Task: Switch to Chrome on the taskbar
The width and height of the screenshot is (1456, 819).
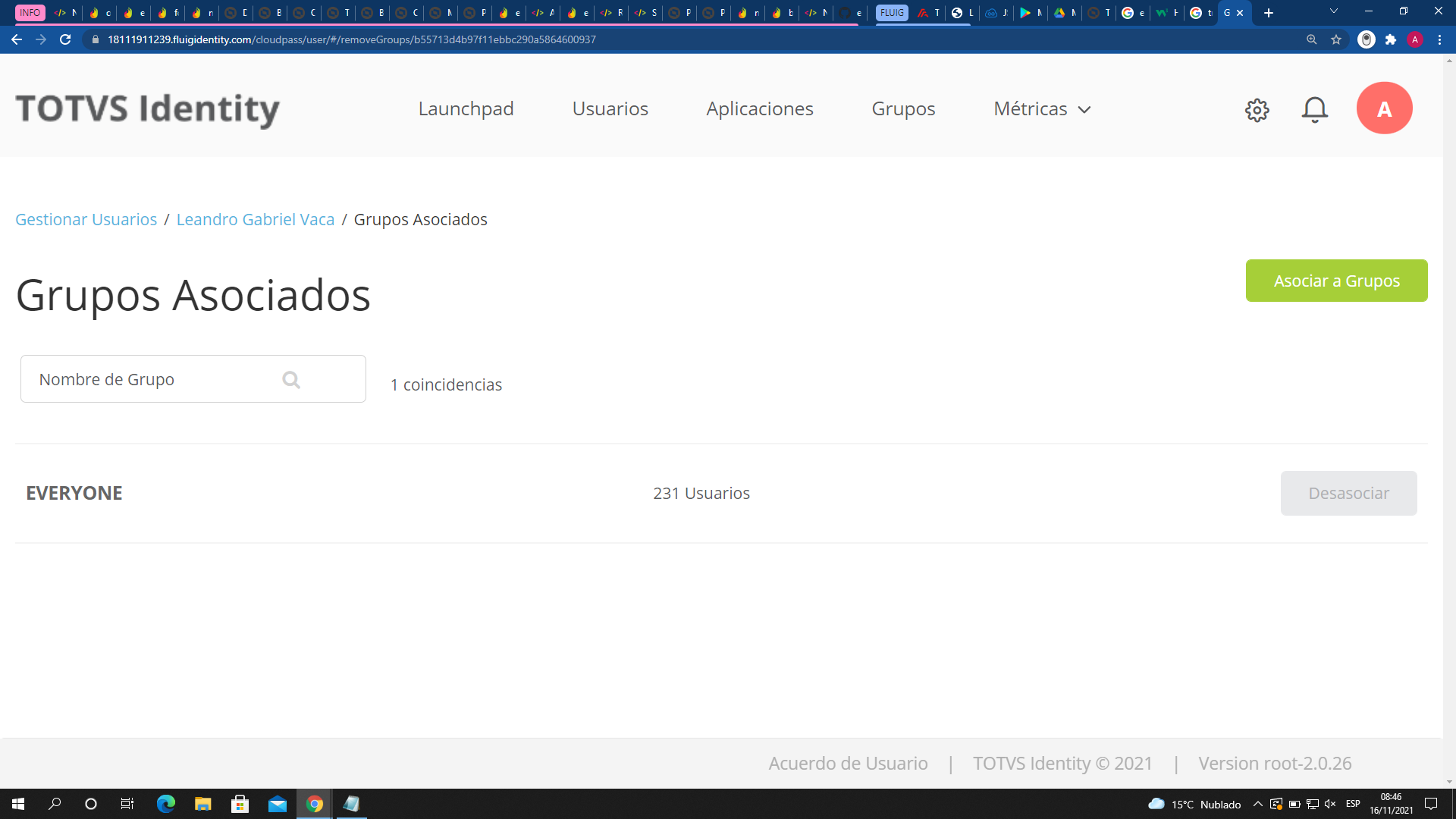Action: pyautogui.click(x=314, y=804)
